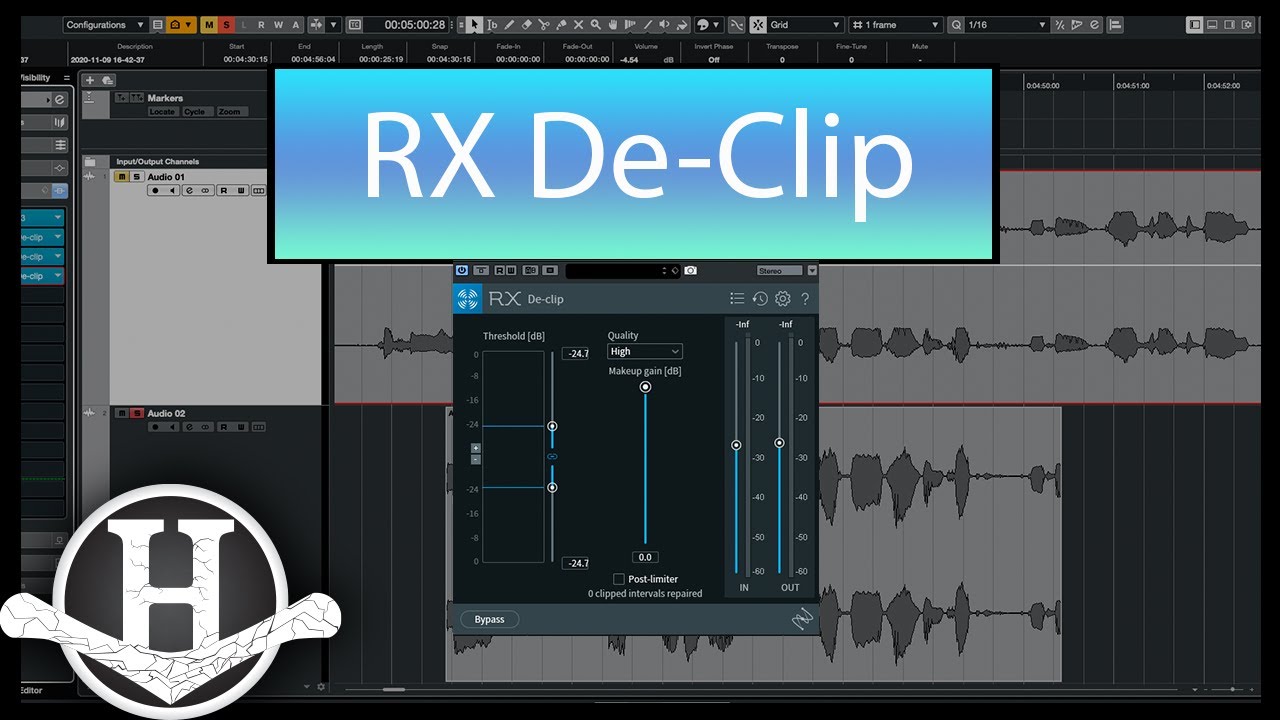Click the 0:04:51:00 ruler position

[1132, 86]
